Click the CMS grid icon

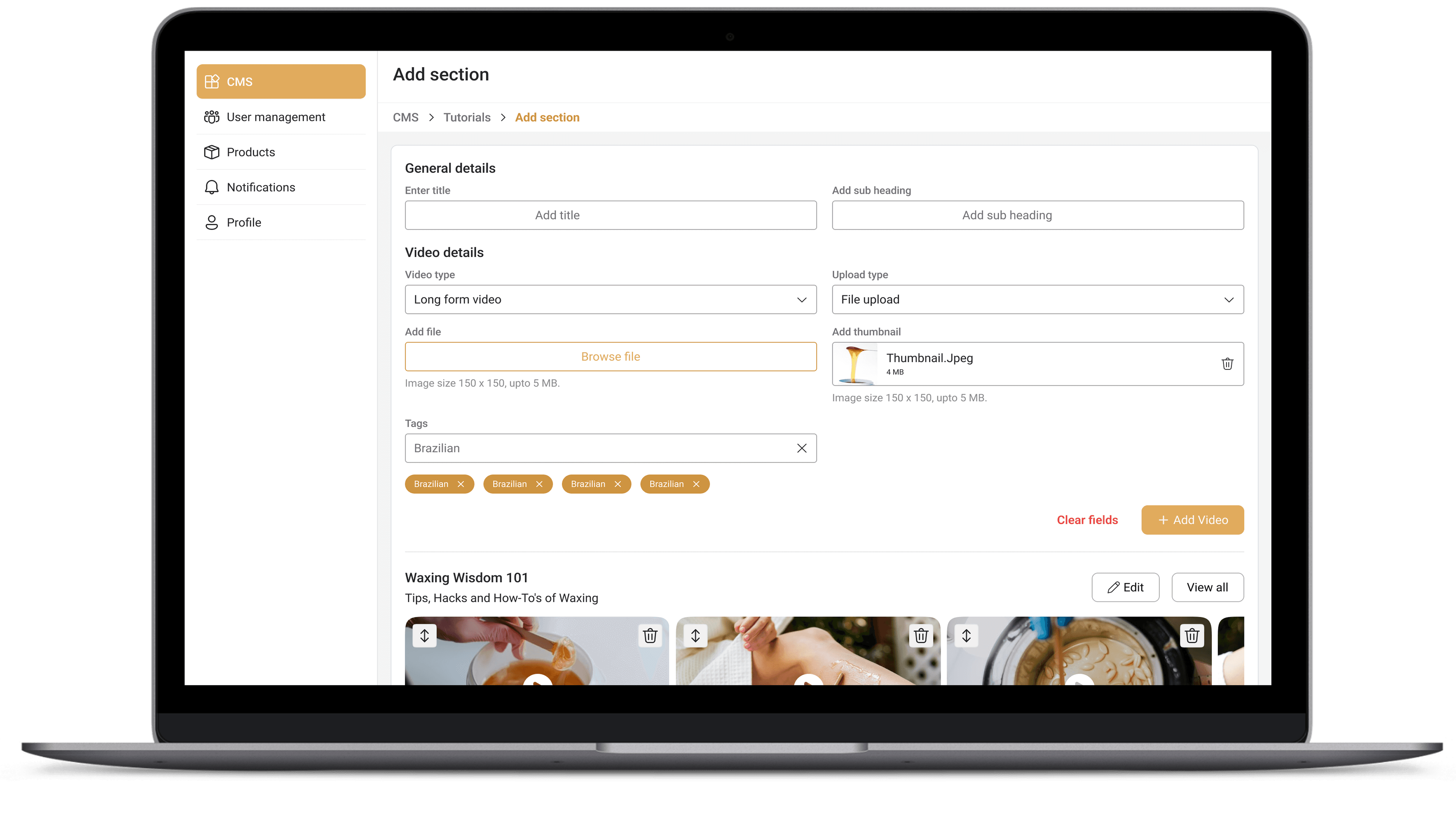tap(212, 82)
